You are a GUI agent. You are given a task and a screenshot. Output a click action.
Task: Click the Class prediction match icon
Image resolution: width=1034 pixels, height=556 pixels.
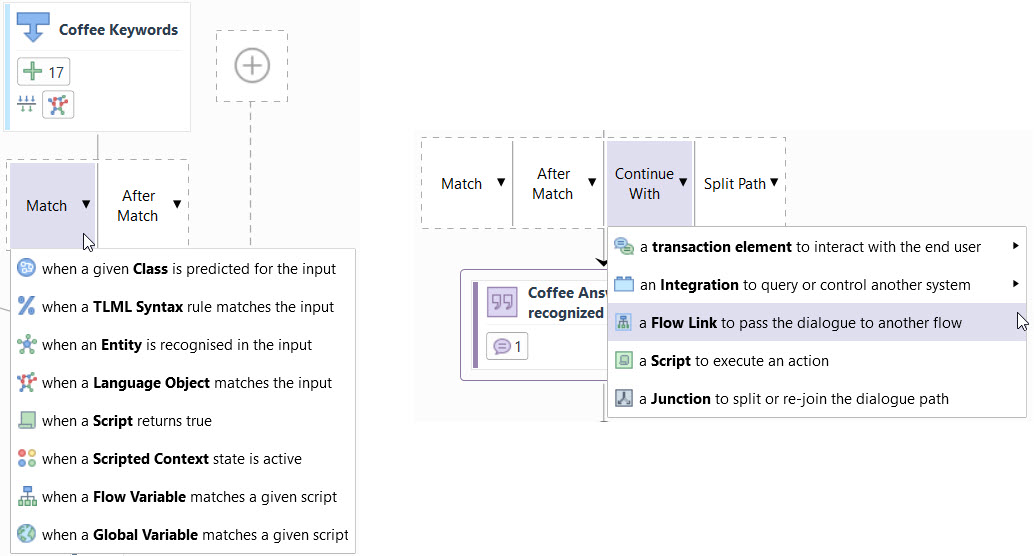(x=27, y=268)
